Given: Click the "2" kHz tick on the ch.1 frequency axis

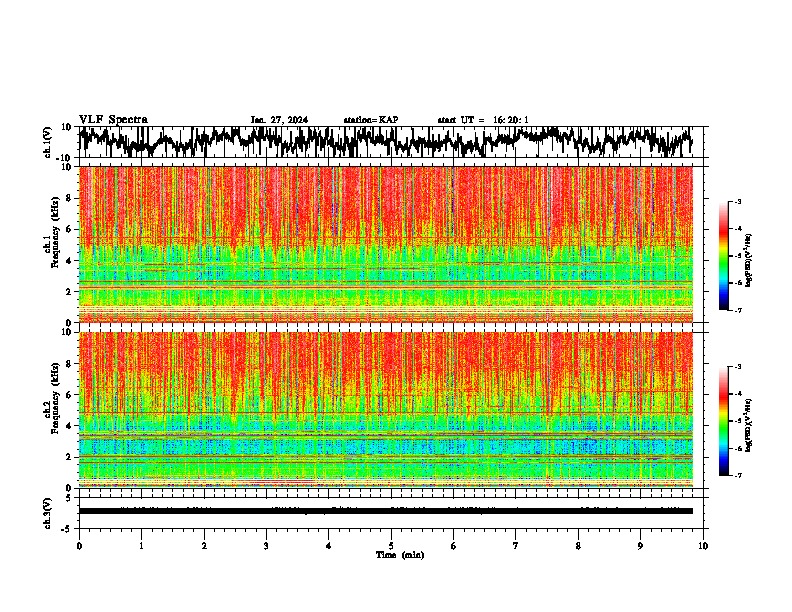Looking at the screenshot, I should tap(70, 291).
